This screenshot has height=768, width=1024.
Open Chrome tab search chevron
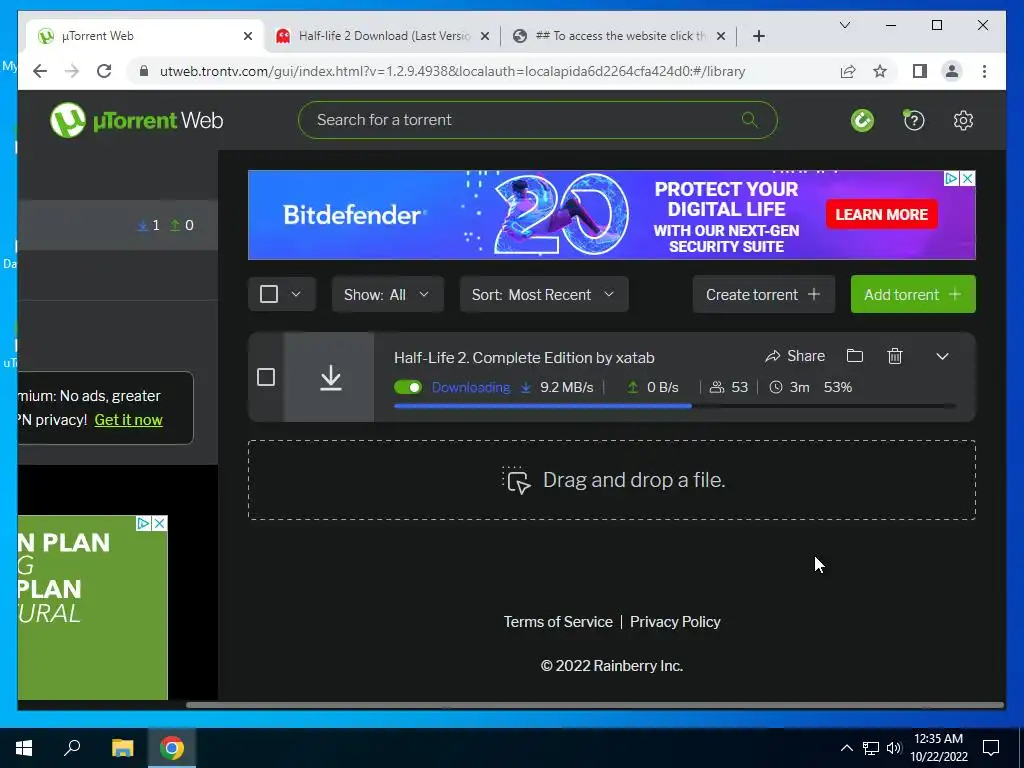click(844, 25)
